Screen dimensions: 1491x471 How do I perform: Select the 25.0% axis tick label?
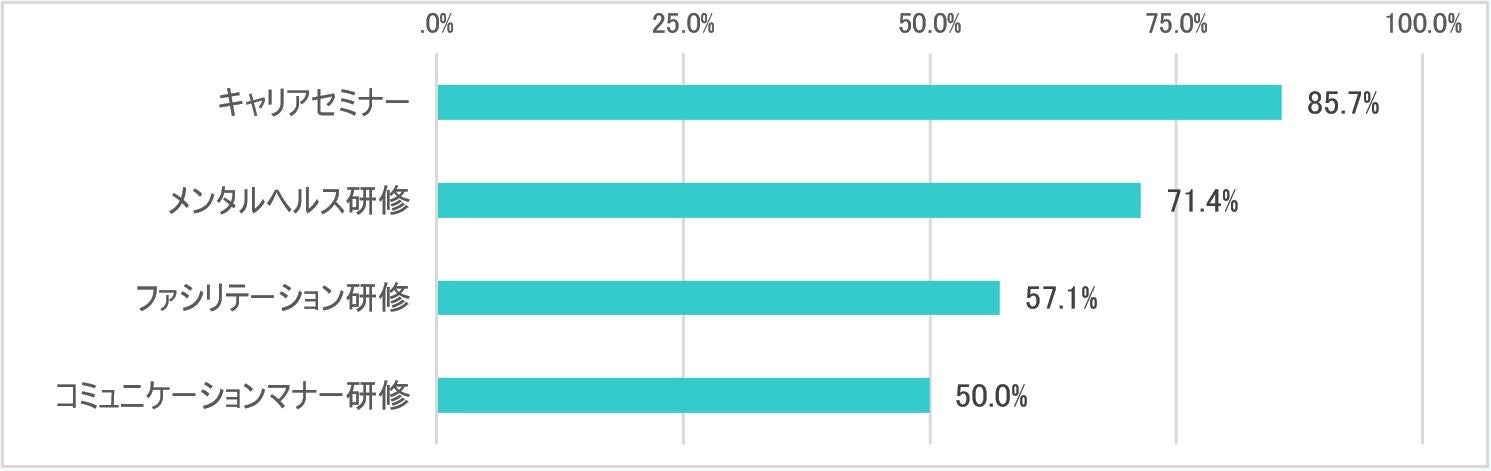(x=683, y=24)
